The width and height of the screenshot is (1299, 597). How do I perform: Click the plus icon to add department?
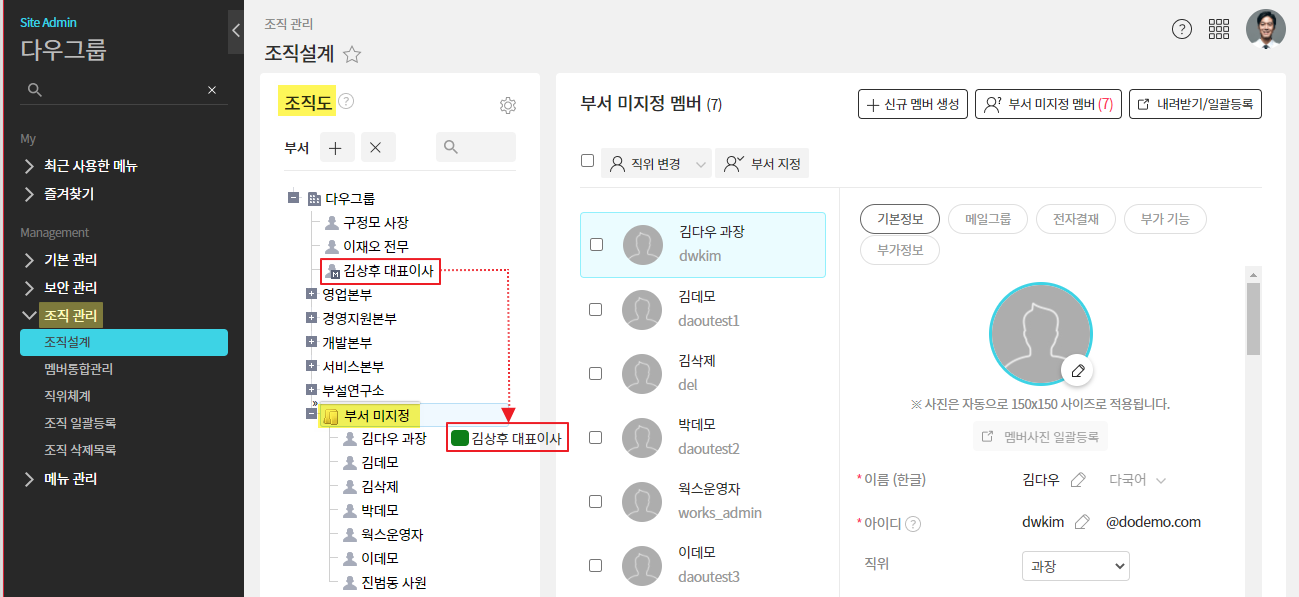pyautogui.click(x=335, y=147)
